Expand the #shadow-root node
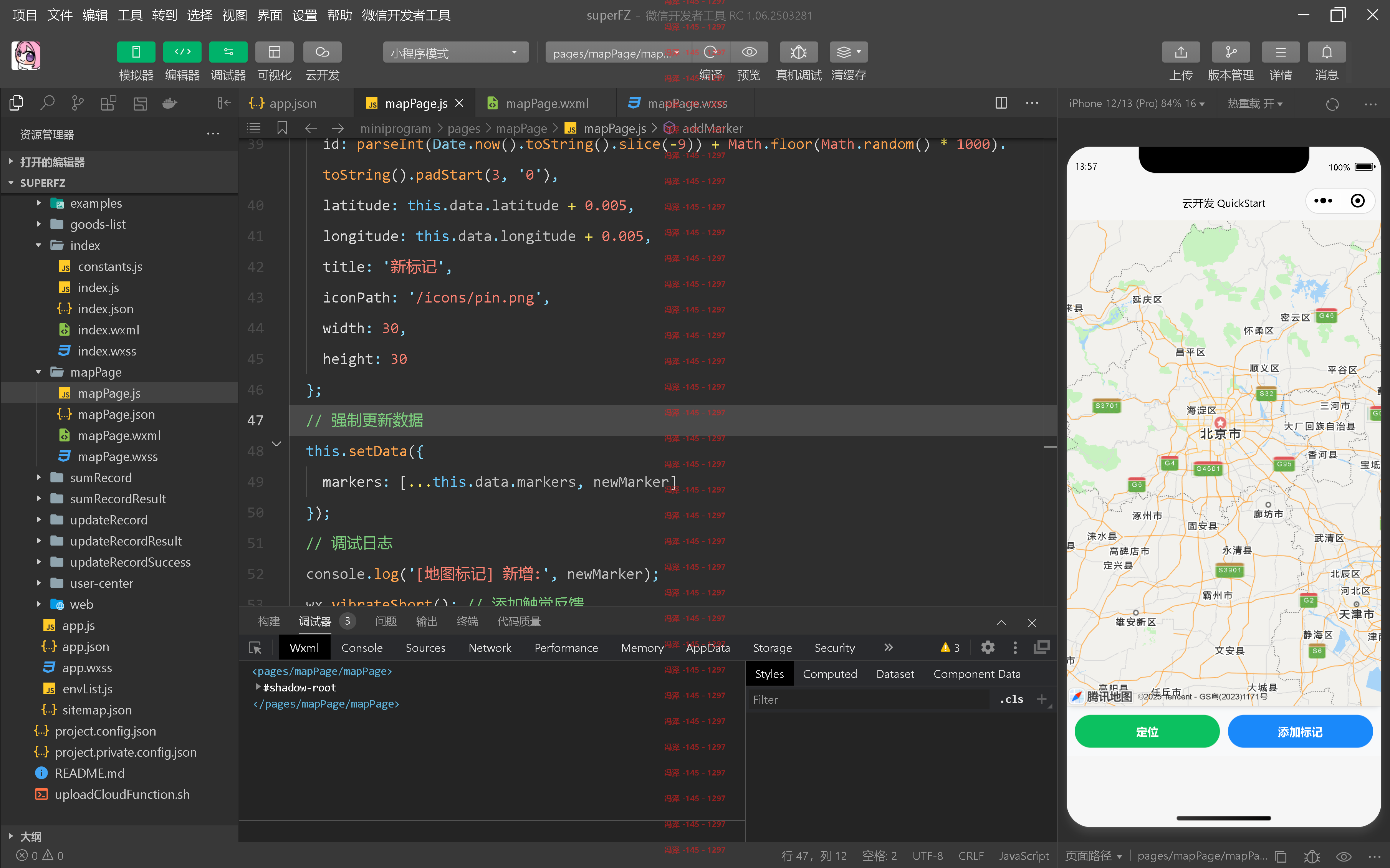This screenshot has height=868, width=1390. 258,686
